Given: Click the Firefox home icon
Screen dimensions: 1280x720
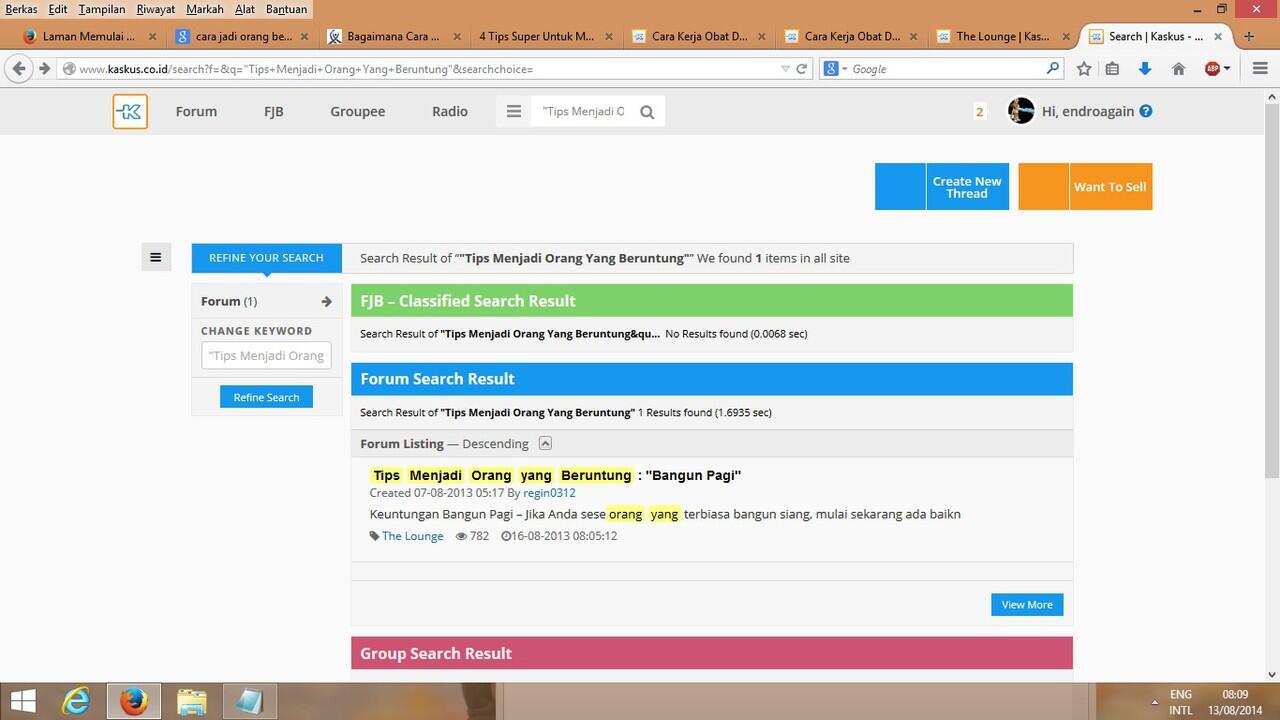Looking at the screenshot, I should [1178, 69].
